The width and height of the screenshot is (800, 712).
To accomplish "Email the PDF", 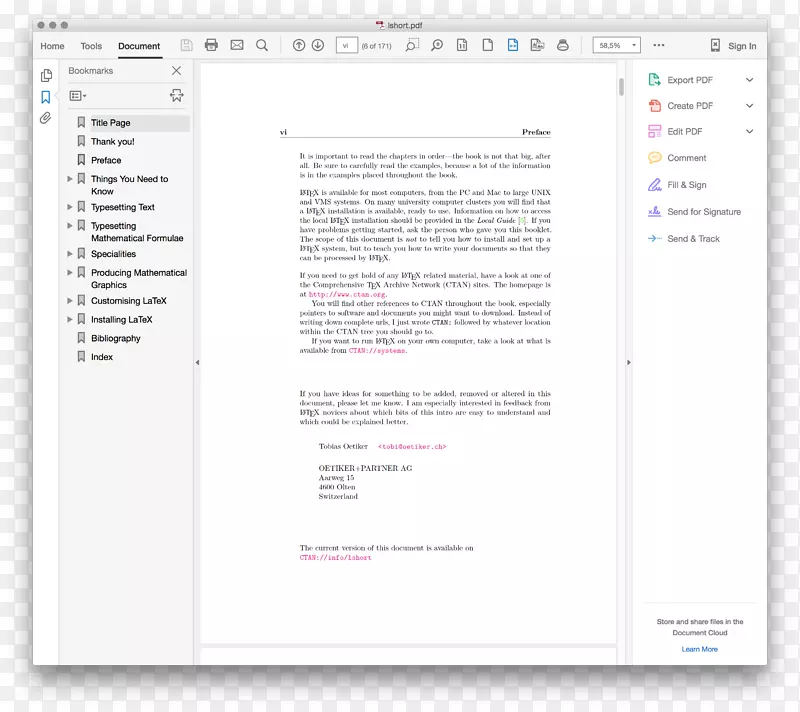I will (x=235, y=45).
